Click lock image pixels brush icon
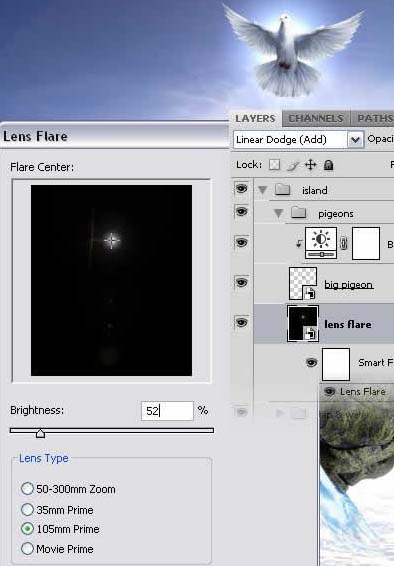This screenshot has height=566, width=394. coord(293,165)
